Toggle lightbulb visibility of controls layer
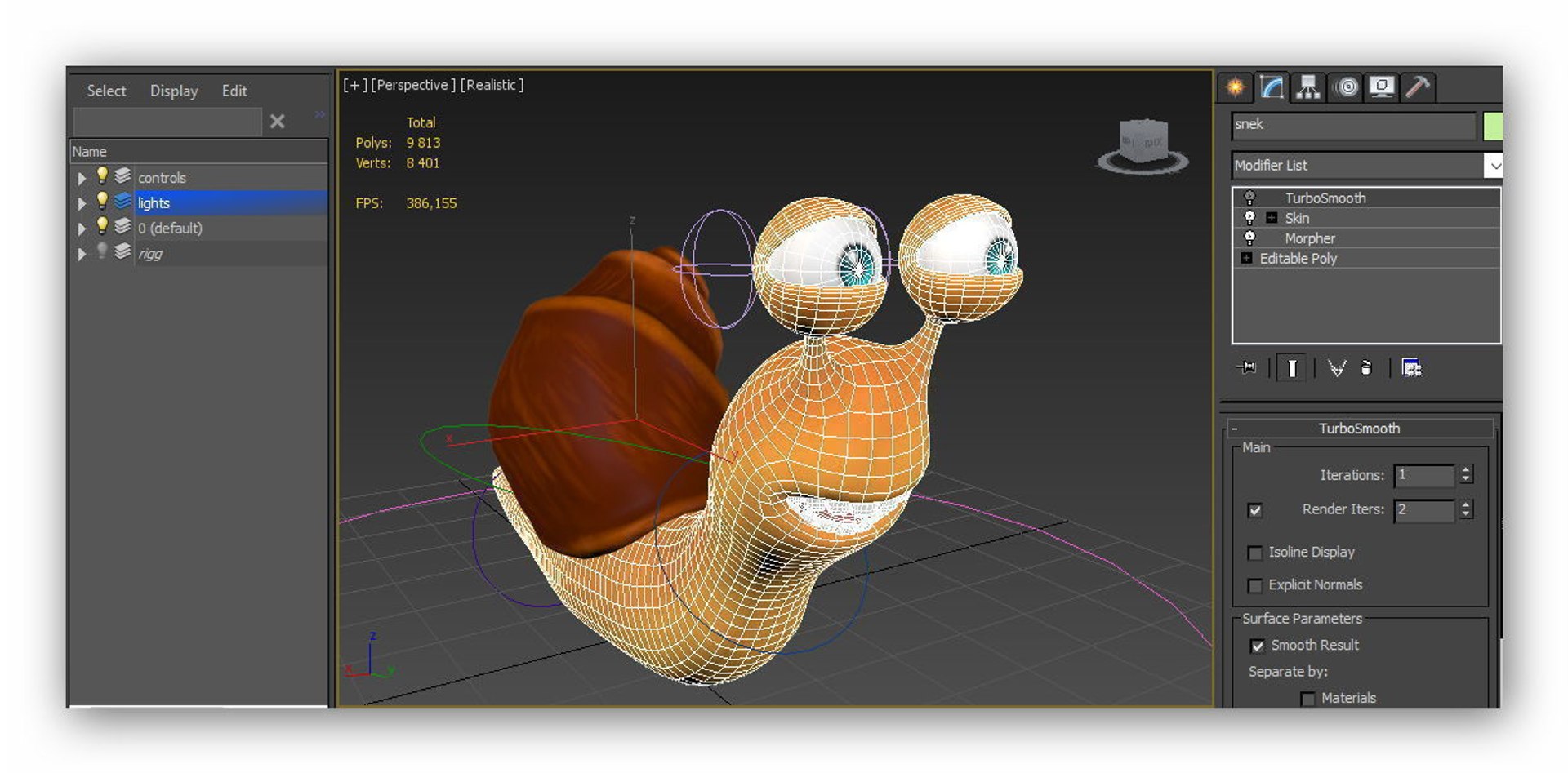The height and width of the screenshot is (773, 1568). click(102, 175)
